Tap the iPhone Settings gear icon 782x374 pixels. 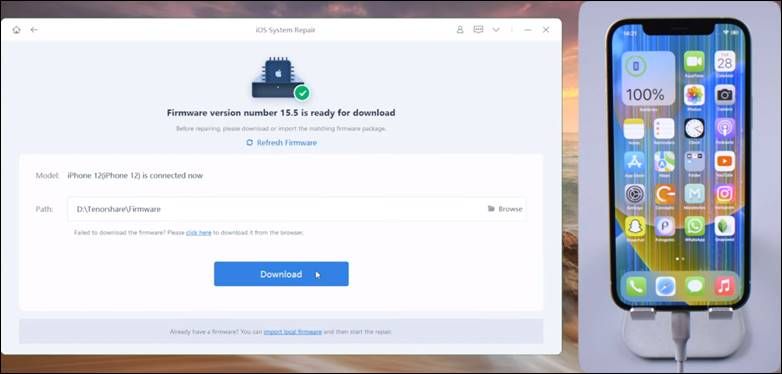coord(635,194)
